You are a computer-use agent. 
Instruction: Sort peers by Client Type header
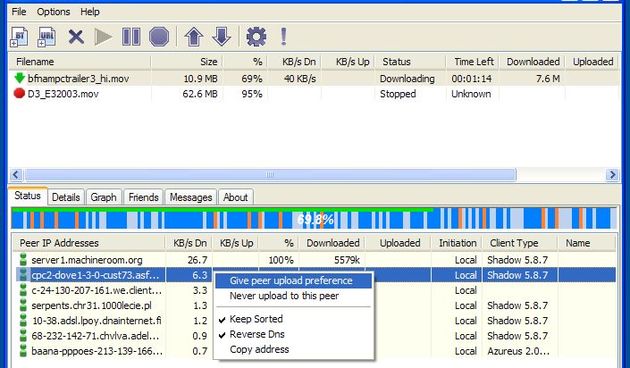(520, 243)
